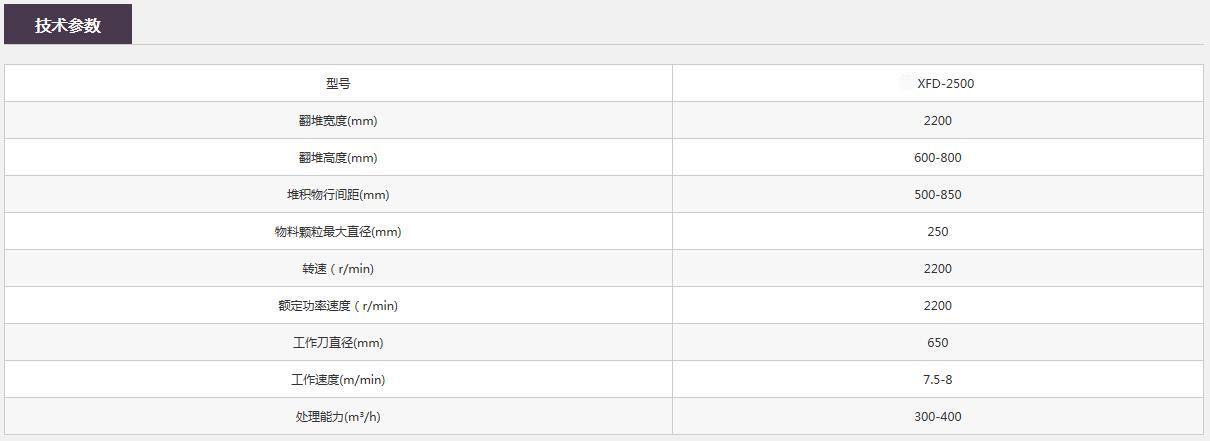Image resolution: width=1210 pixels, height=441 pixels.
Task: Select the XFD-2500 model value
Action: tap(944, 84)
